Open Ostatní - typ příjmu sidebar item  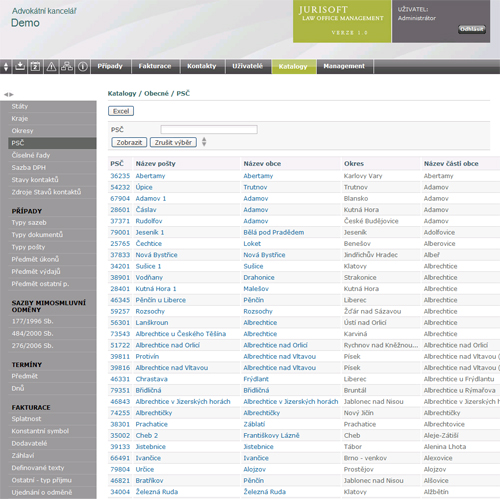52,480
